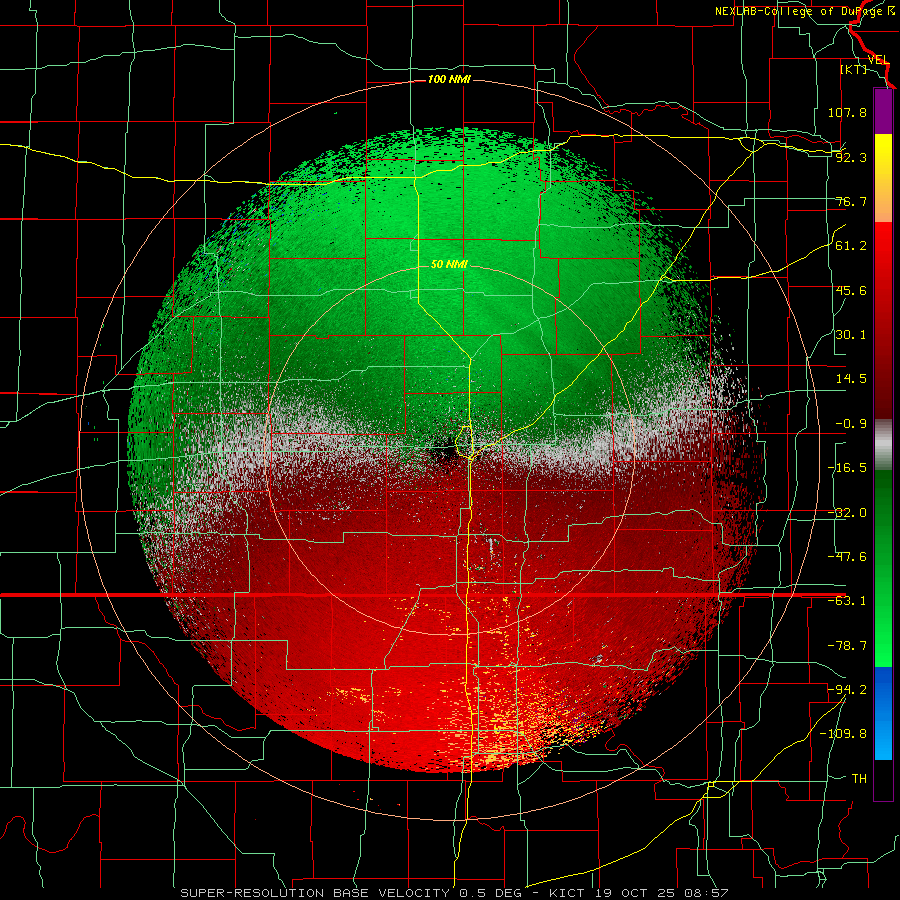Pick the red segment of the color bar
This screenshot has width=900, height=900.
pos(883,320)
